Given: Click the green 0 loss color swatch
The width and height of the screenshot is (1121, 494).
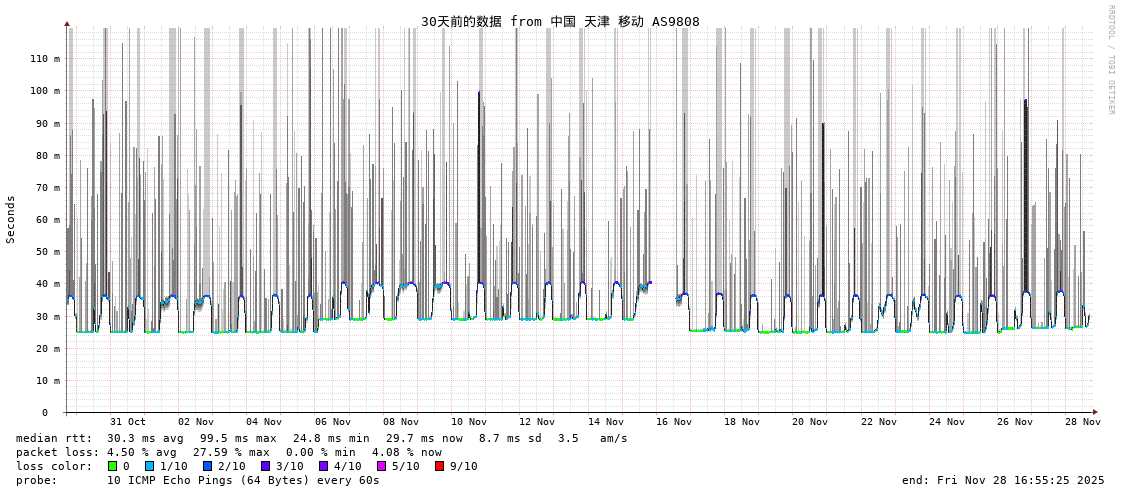Looking at the screenshot, I should coord(113,466).
